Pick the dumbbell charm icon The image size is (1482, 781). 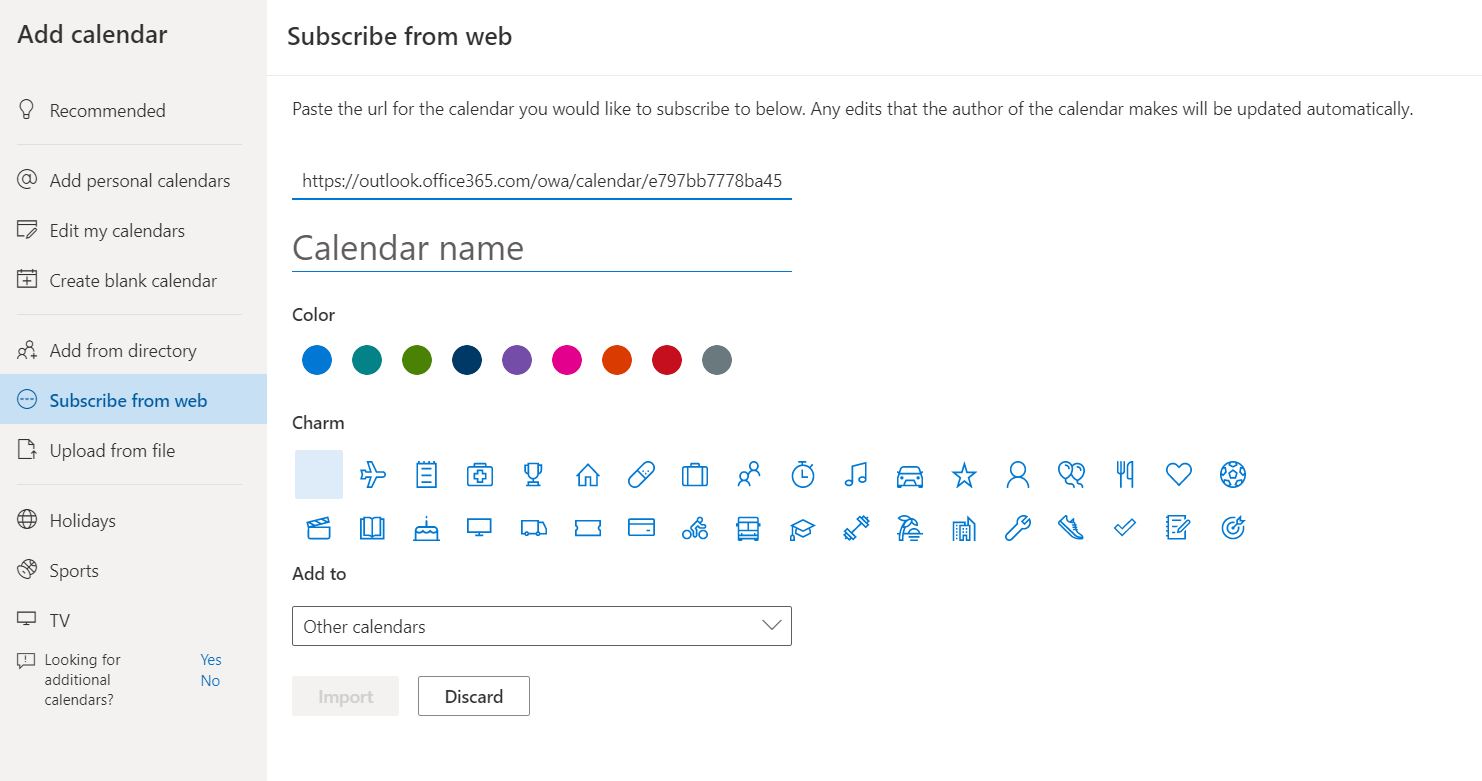[856, 528]
